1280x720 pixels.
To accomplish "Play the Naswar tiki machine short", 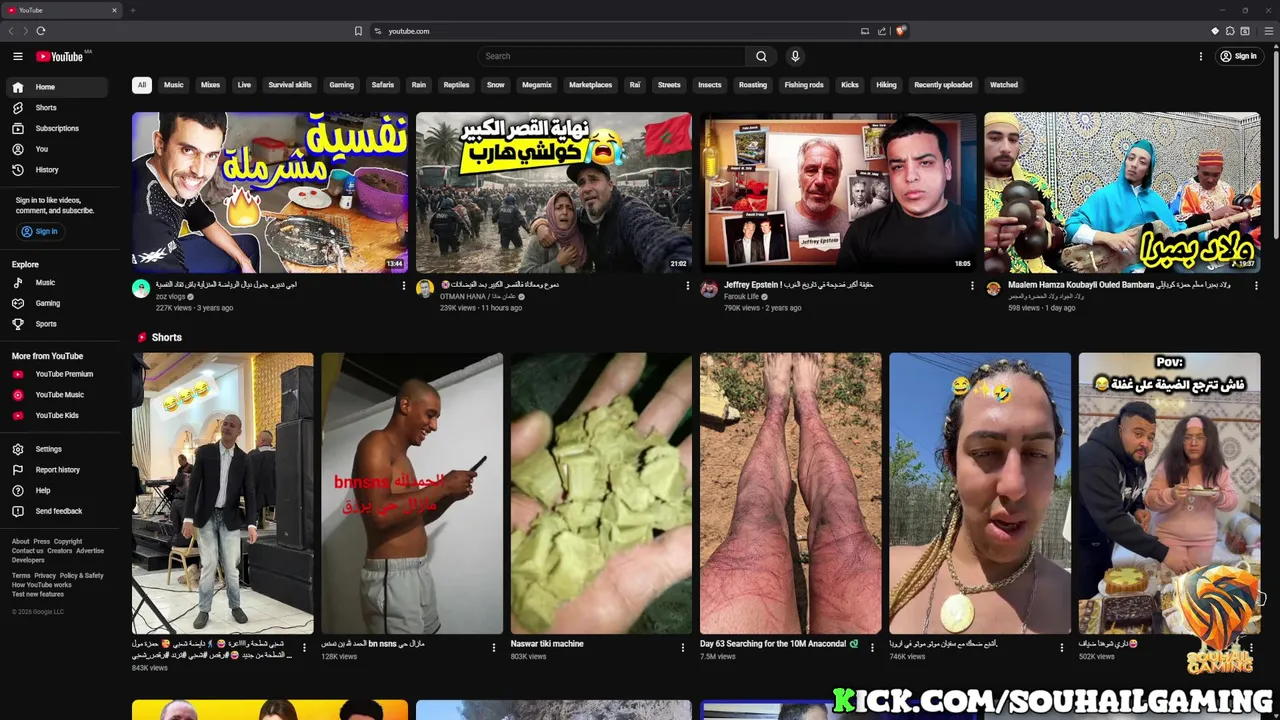I will click(601, 493).
